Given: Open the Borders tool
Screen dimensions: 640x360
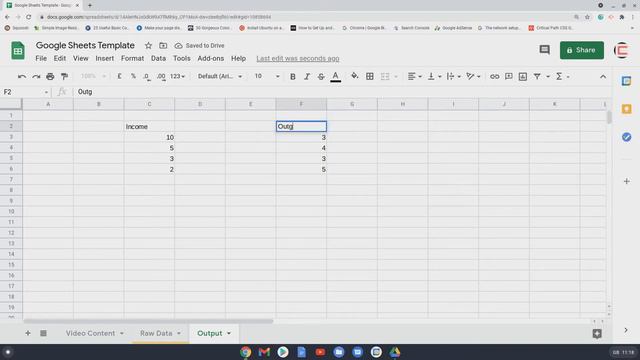Looking at the screenshot, I should 369,76.
